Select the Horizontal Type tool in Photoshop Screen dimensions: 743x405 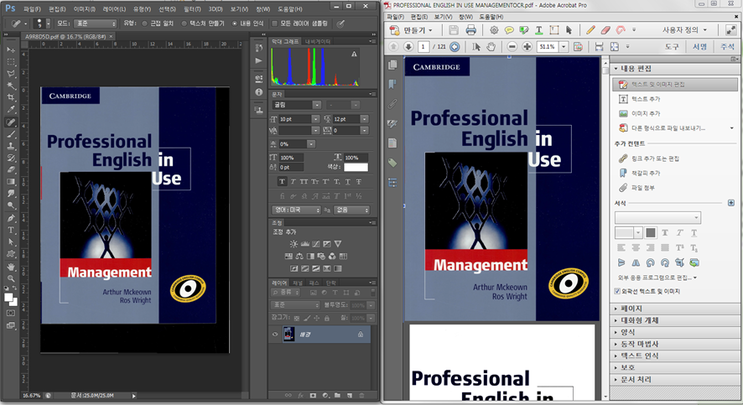coord(10,230)
